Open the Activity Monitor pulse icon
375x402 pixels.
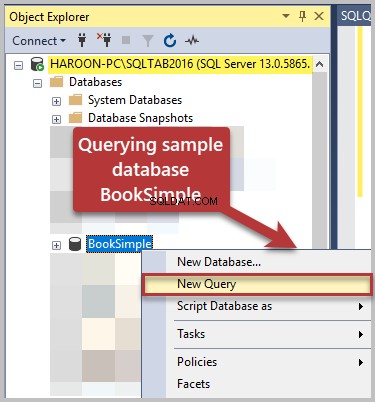coord(192,41)
